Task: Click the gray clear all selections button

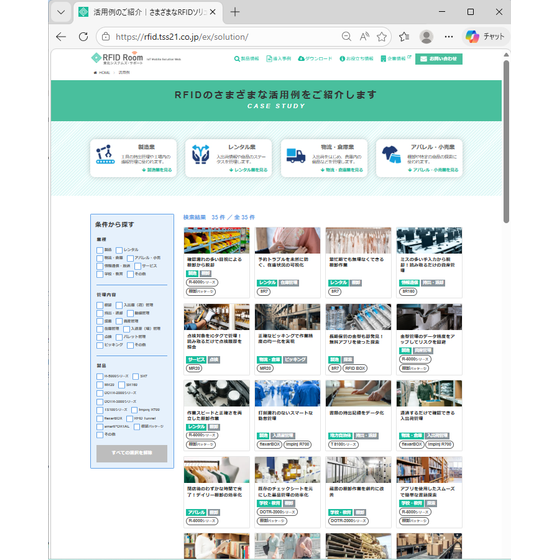Action: pyautogui.click(x=132, y=453)
